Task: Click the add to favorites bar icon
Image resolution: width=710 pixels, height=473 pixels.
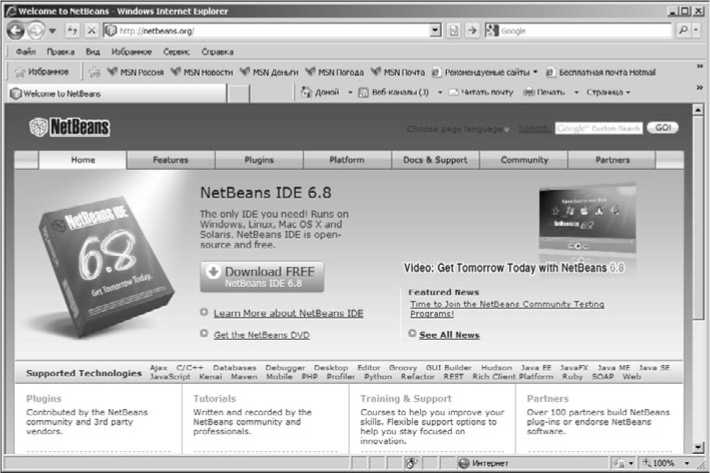Action: coord(94,72)
